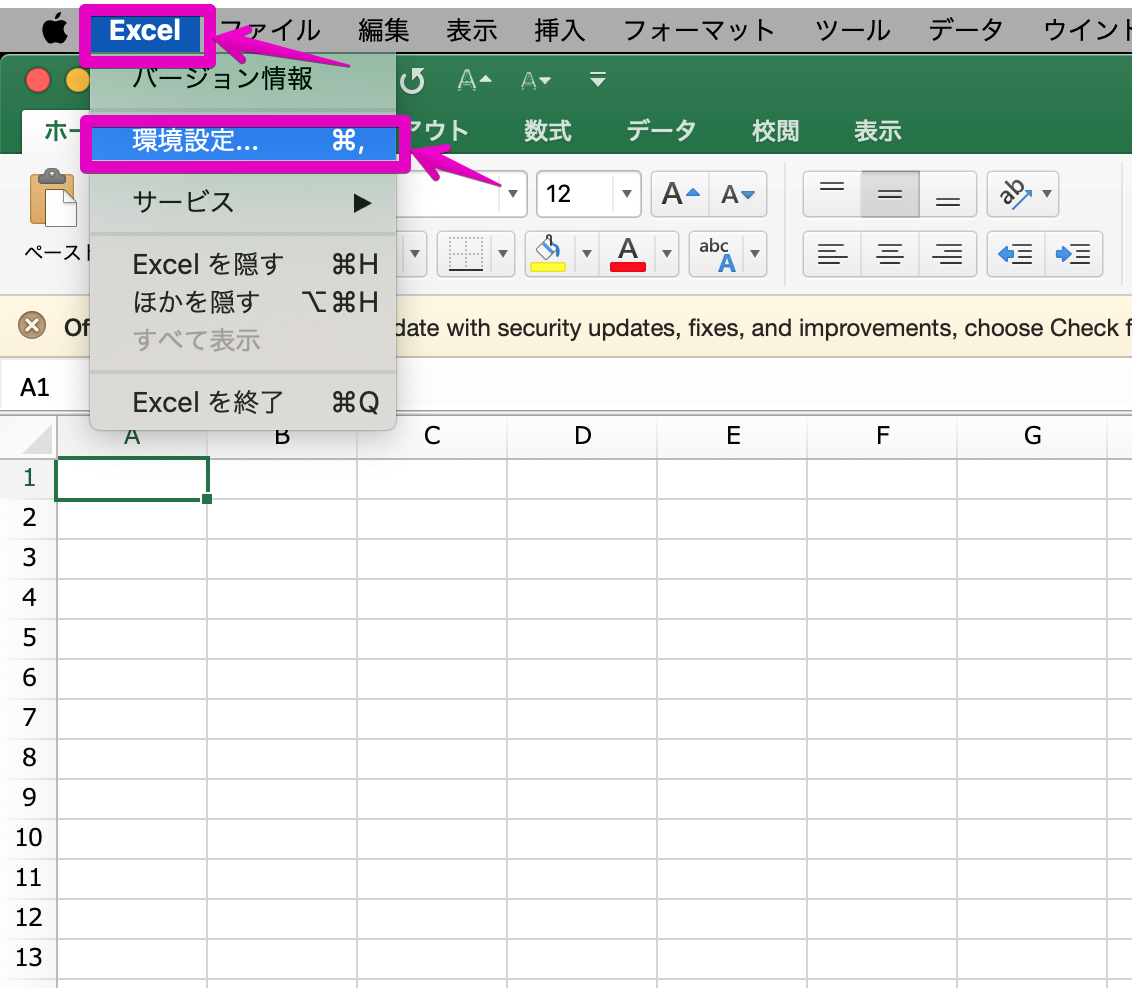Open the fill color dropdown arrow
1132x988 pixels.
[x=587, y=253]
